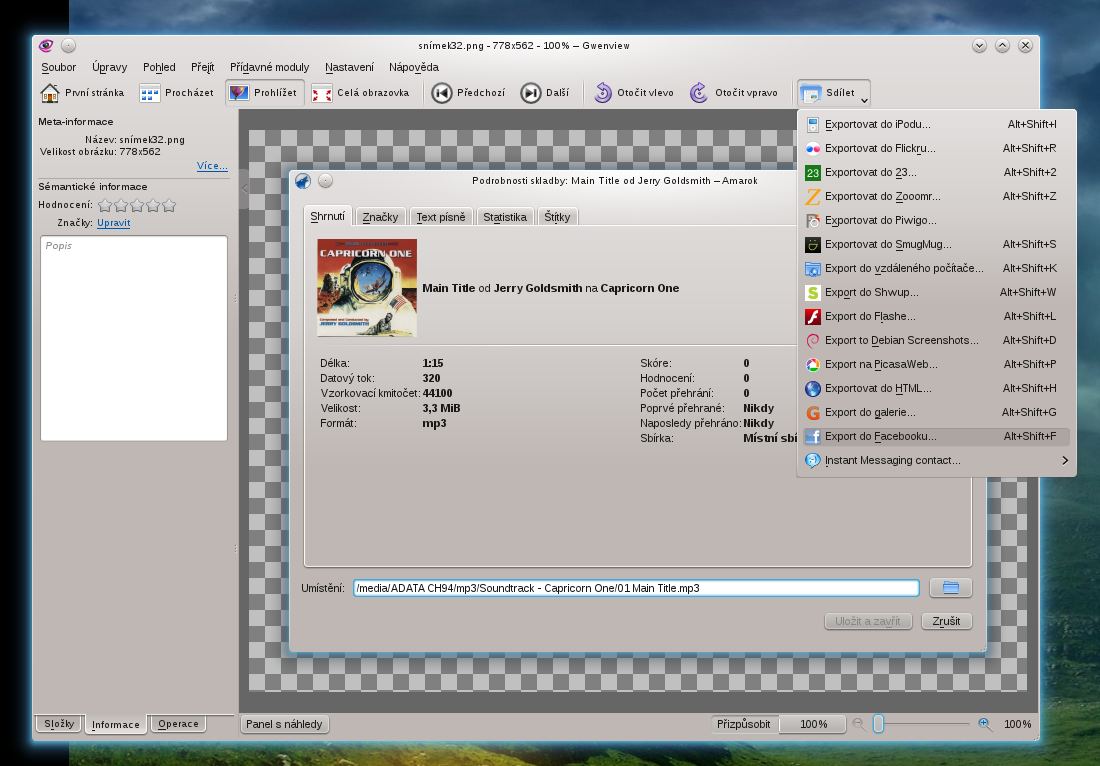Image resolution: width=1100 pixels, height=766 pixels.
Task: Go to next image with Další
Action: pyautogui.click(x=531, y=93)
